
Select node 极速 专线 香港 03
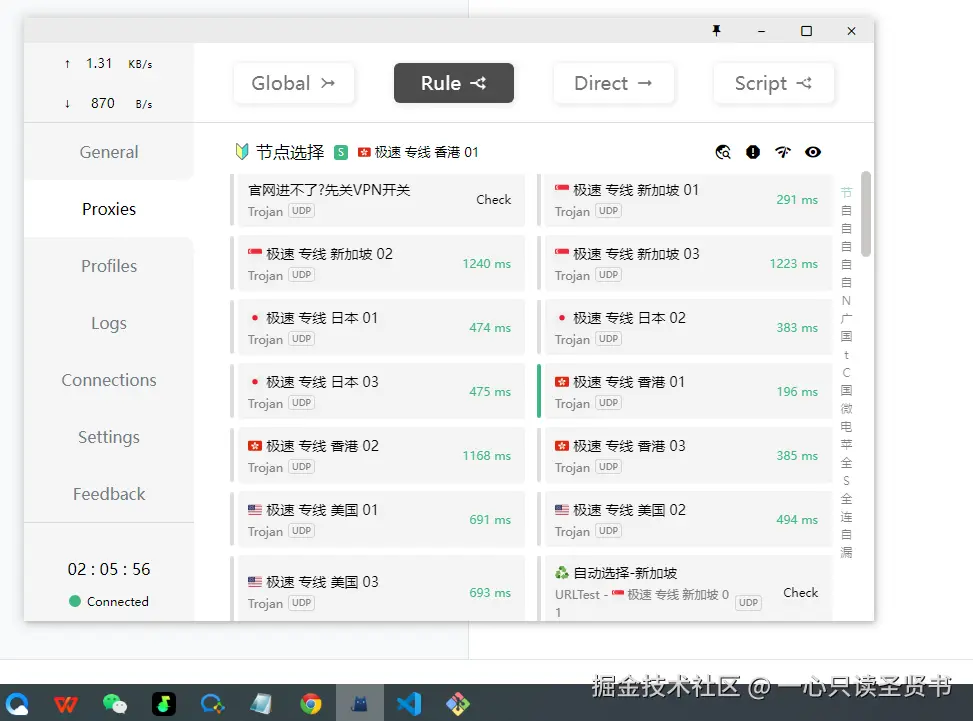pyautogui.click(x=684, y=455)
